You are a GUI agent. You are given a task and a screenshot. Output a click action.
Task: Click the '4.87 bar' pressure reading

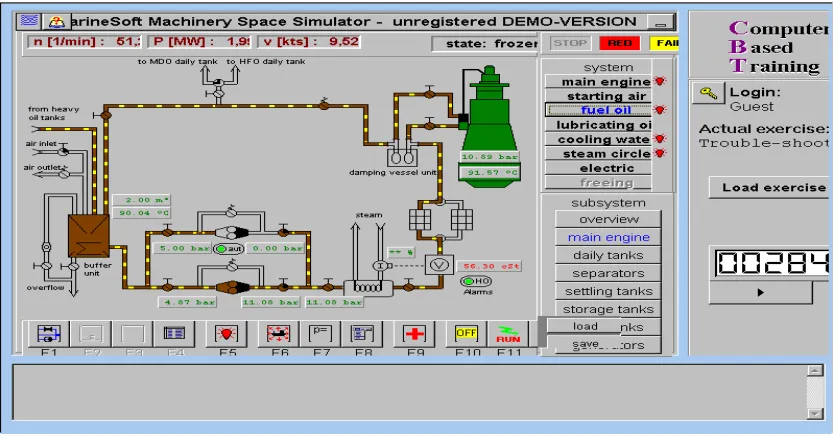[x=188, y=302]
